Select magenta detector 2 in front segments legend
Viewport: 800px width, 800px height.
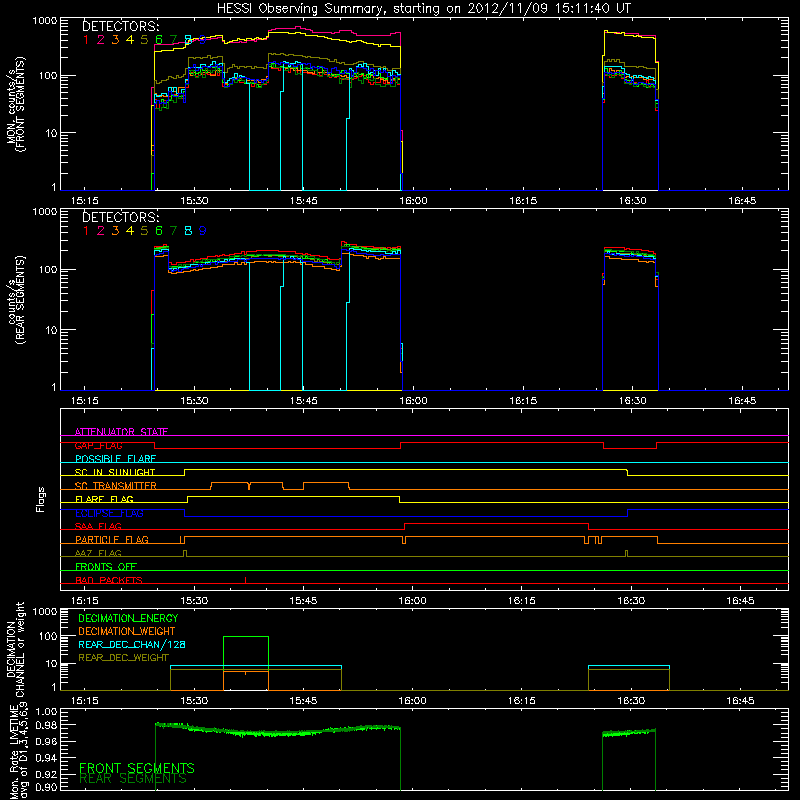pyautogui.click(x=101, y=40)
